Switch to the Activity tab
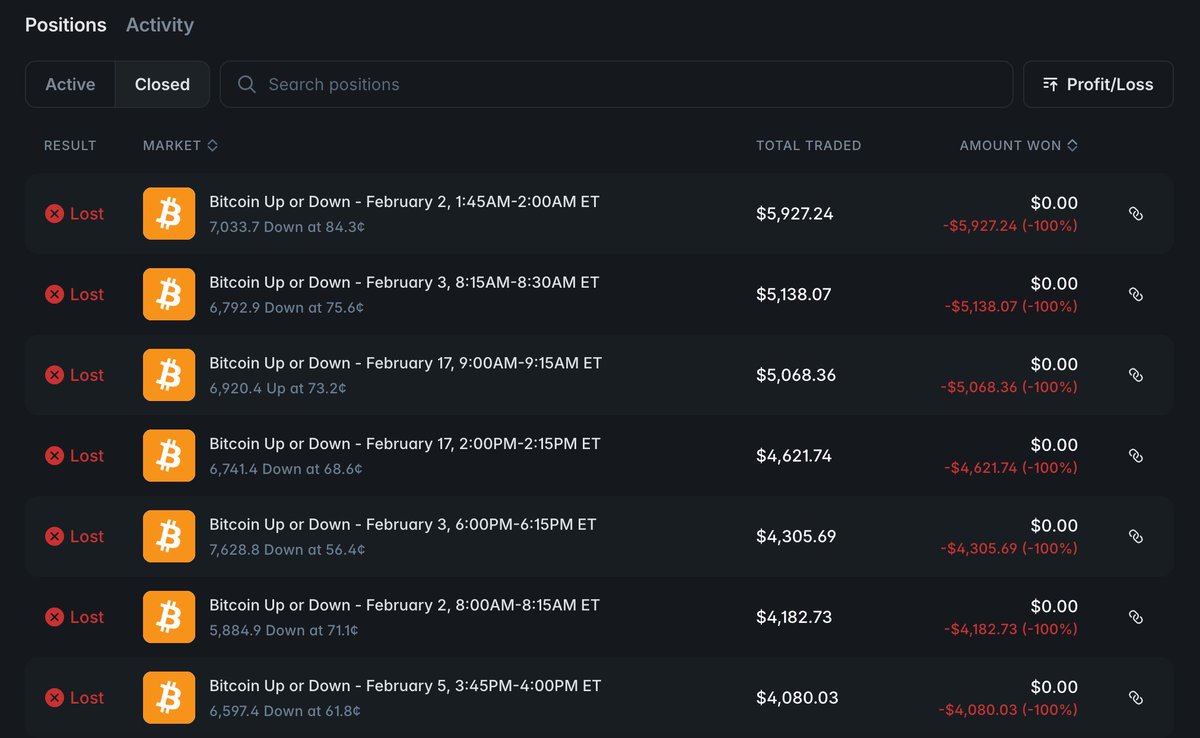 tap(160, 25)
